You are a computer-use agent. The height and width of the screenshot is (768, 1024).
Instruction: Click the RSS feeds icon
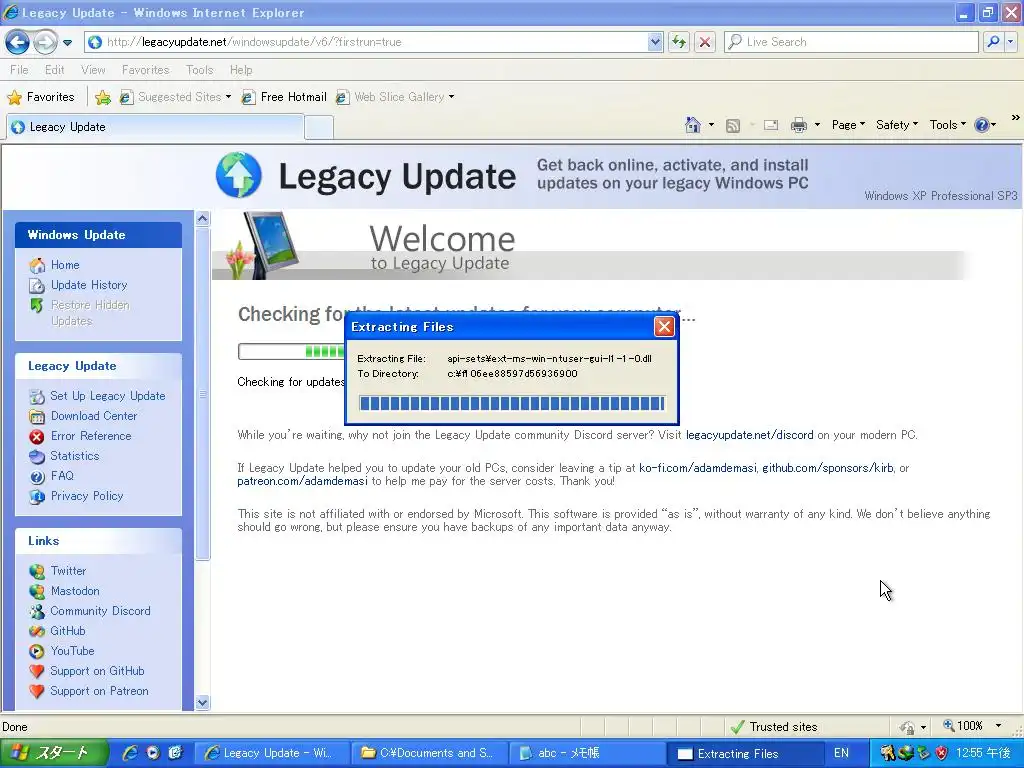[x=733, y=125]
